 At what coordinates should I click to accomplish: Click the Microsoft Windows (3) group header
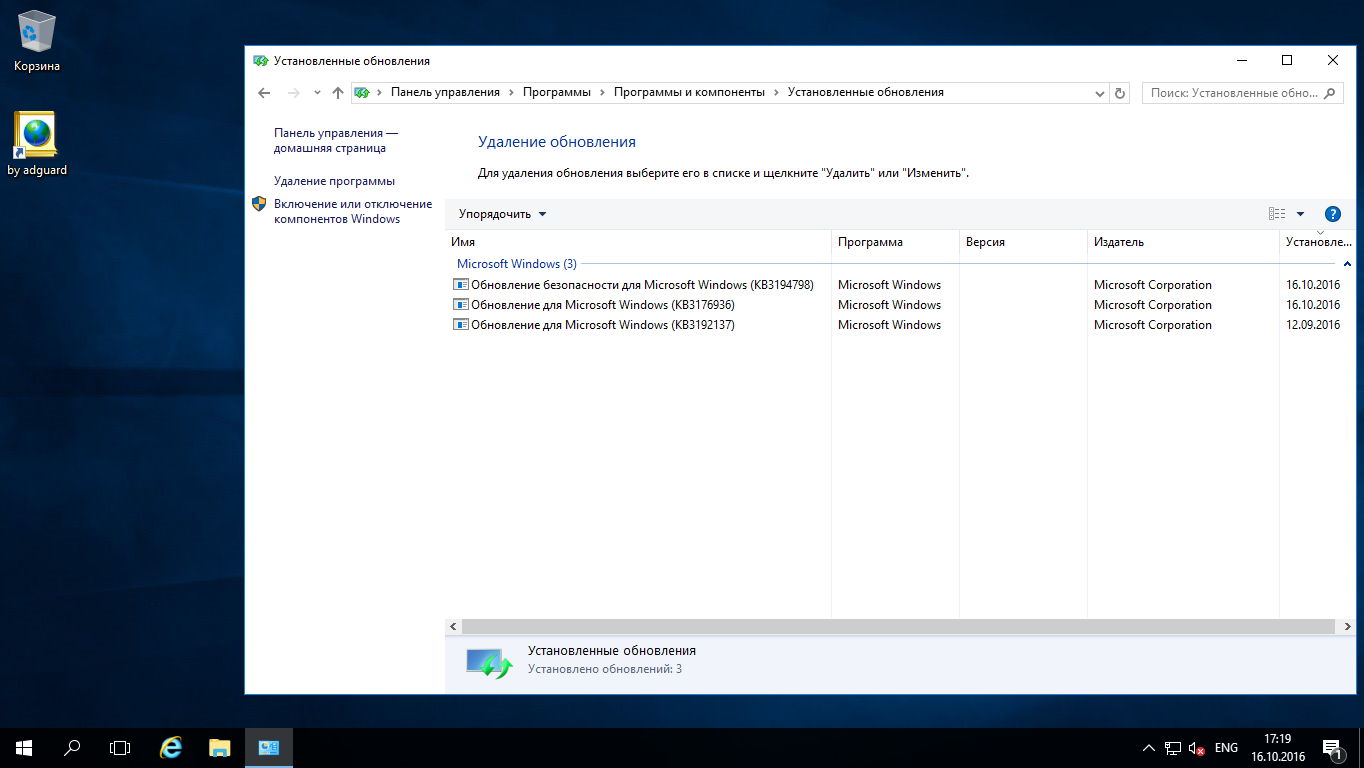(516, 264)
